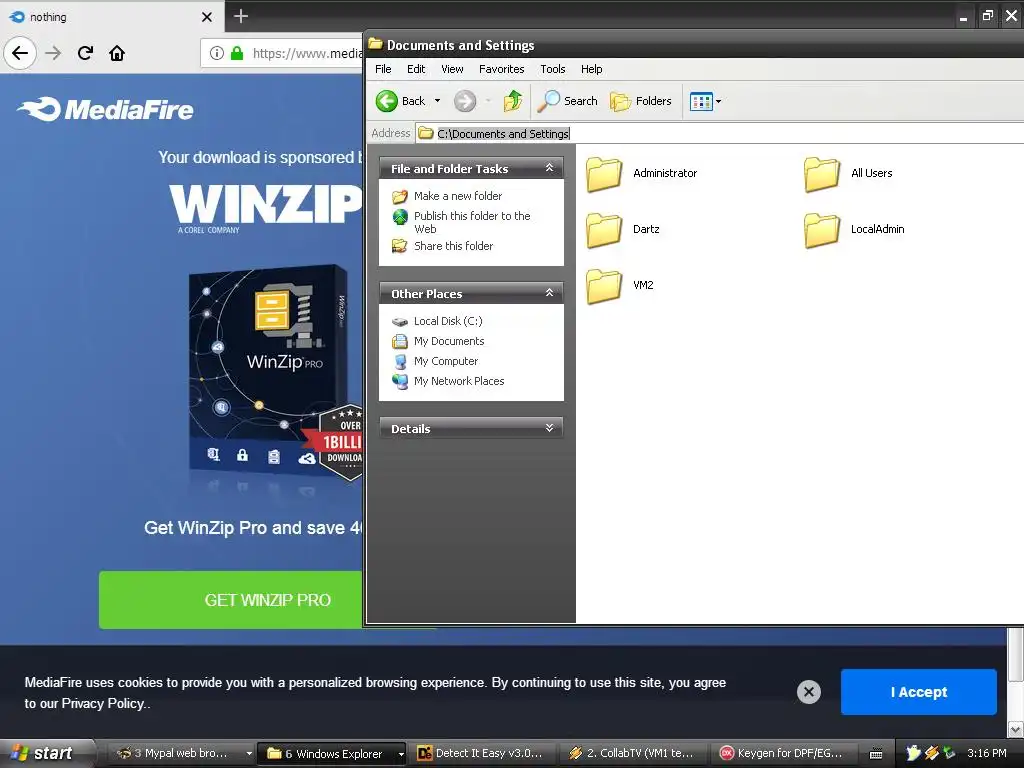Image resolution: width=1024 pixels, height=768 pixels.
Task: Collapse the Other Places panel
Action: (x=549, y=293)
